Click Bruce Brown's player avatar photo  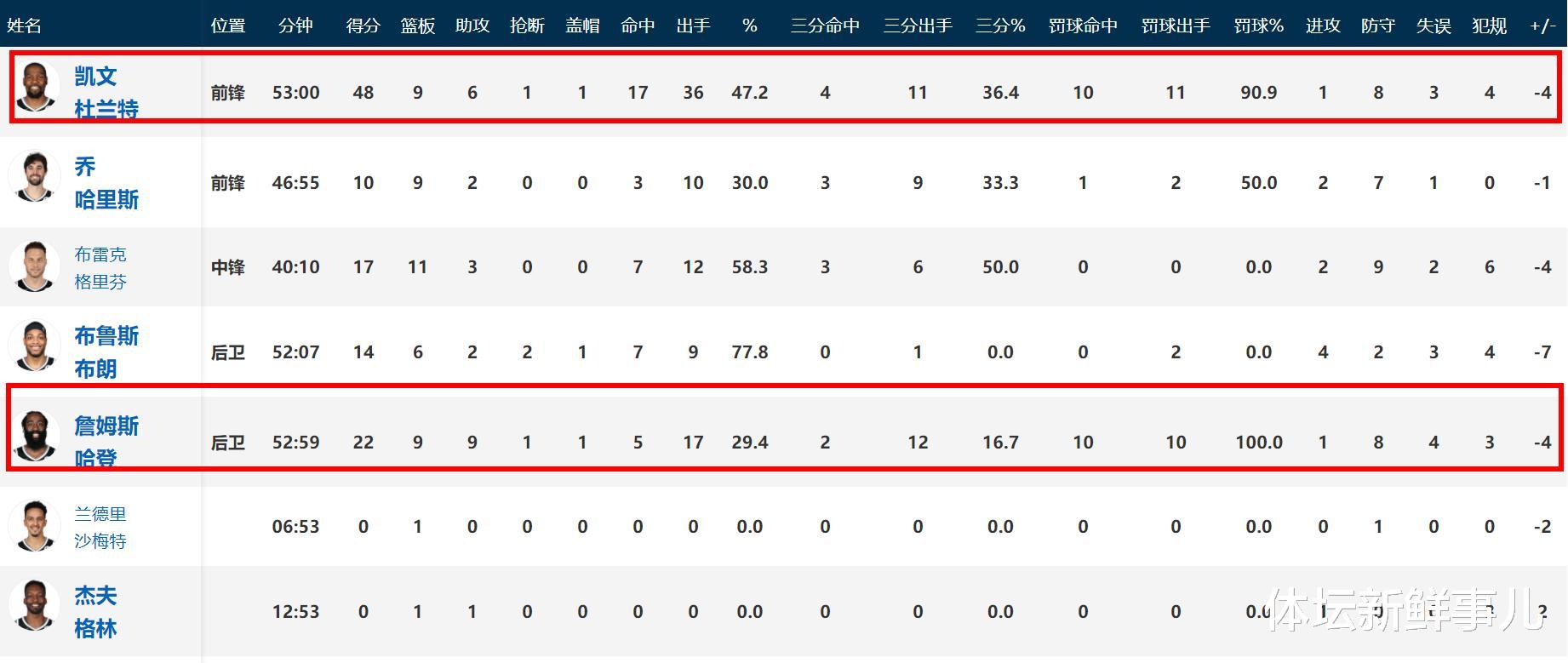pyautogui.click(x=35, y=347)
